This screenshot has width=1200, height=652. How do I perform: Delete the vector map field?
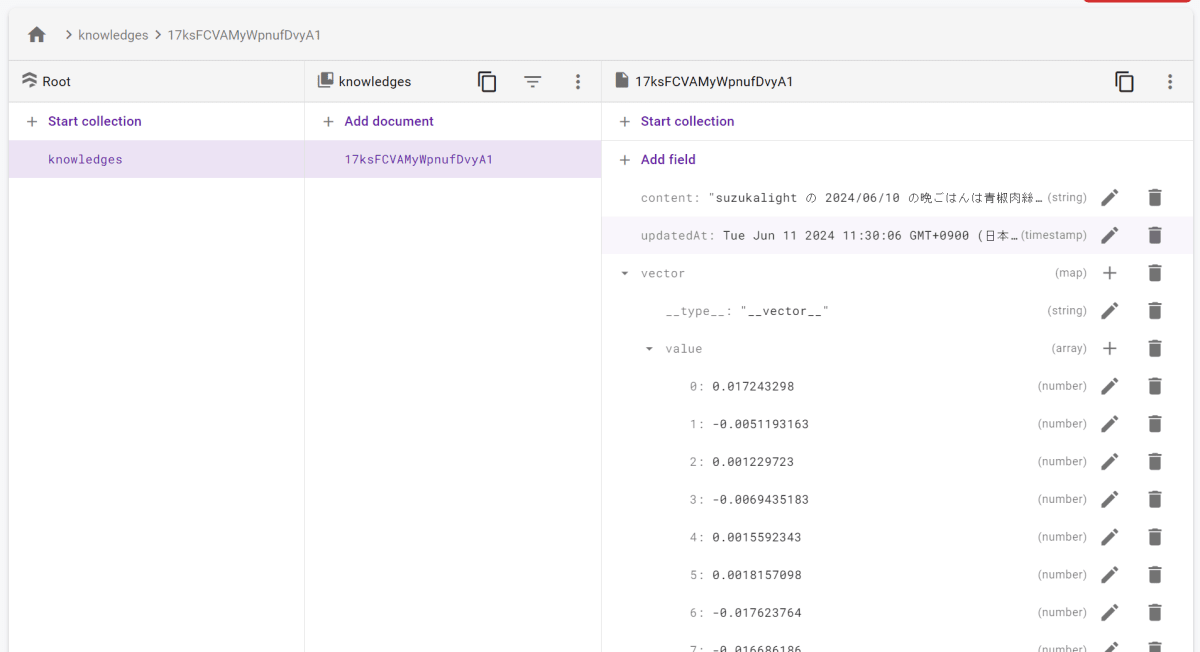[1155, 273]
